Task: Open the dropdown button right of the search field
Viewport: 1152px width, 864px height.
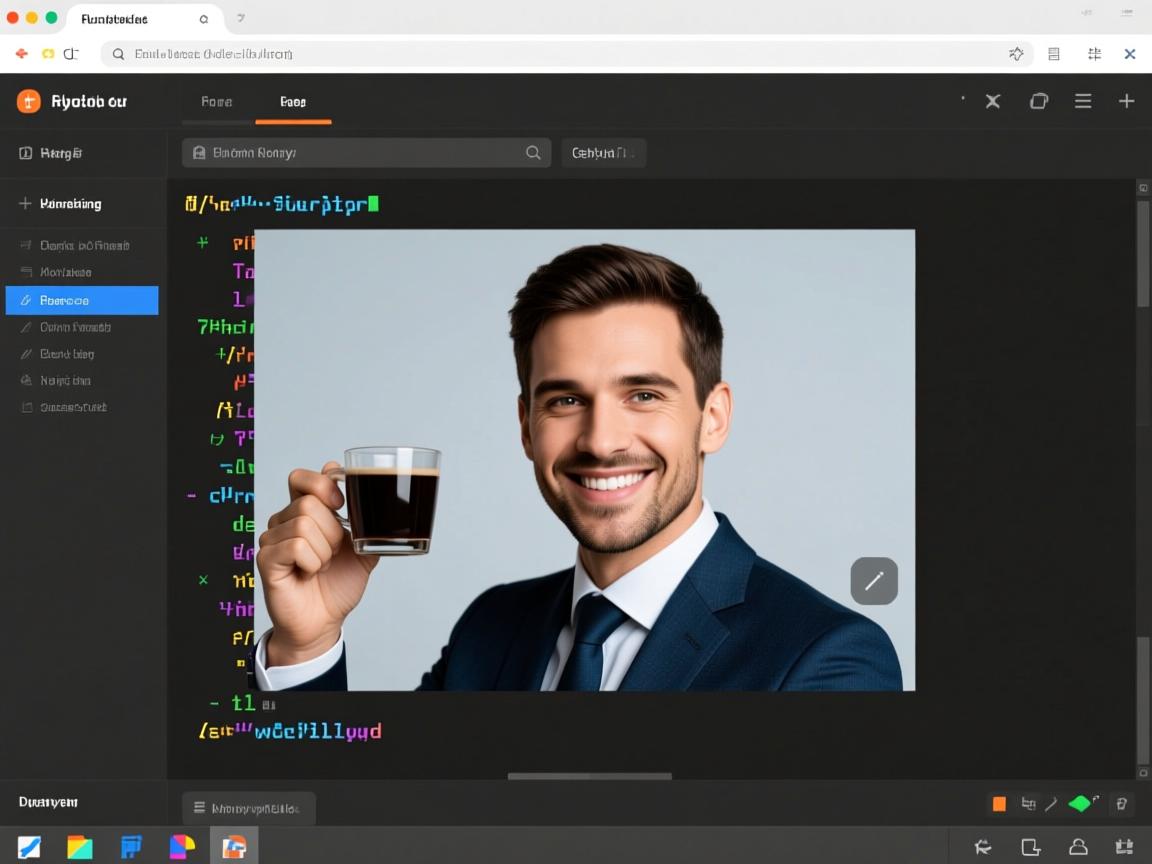Action: pos(603,153)
